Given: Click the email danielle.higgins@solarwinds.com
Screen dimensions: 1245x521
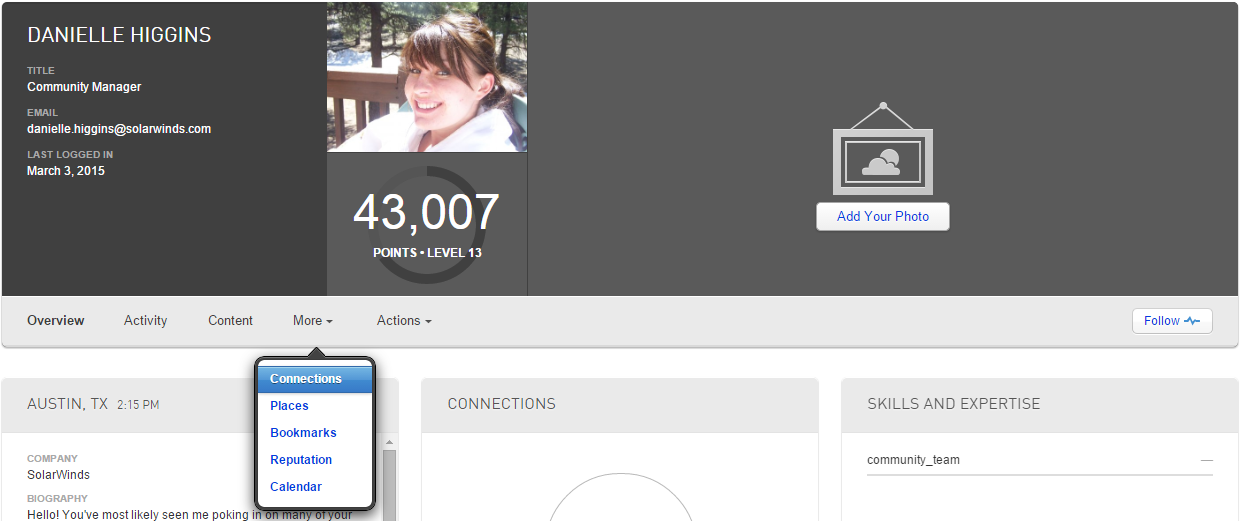Looking at the screenshot, I should 119,129.
